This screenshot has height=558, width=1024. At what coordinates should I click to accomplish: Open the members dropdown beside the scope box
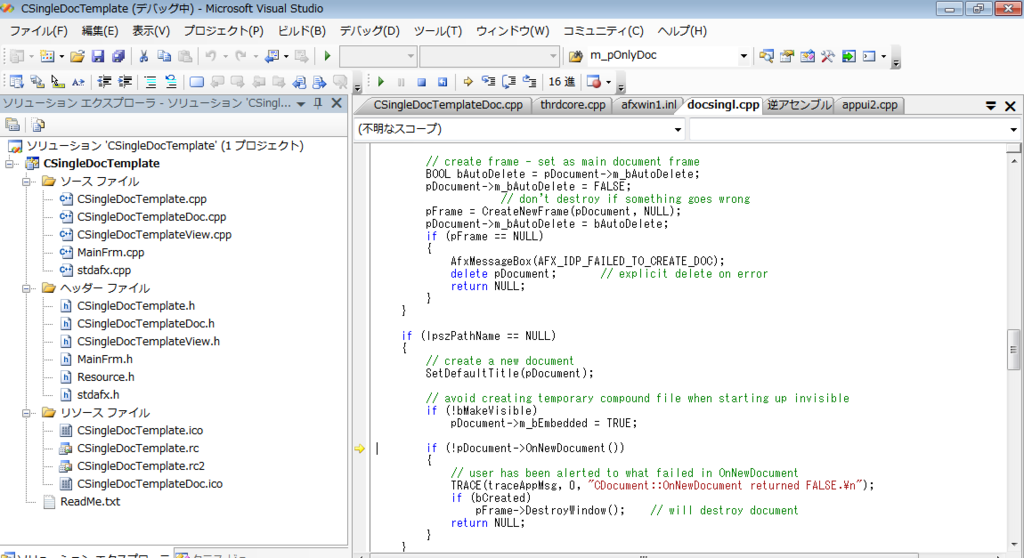(1014, 129)
